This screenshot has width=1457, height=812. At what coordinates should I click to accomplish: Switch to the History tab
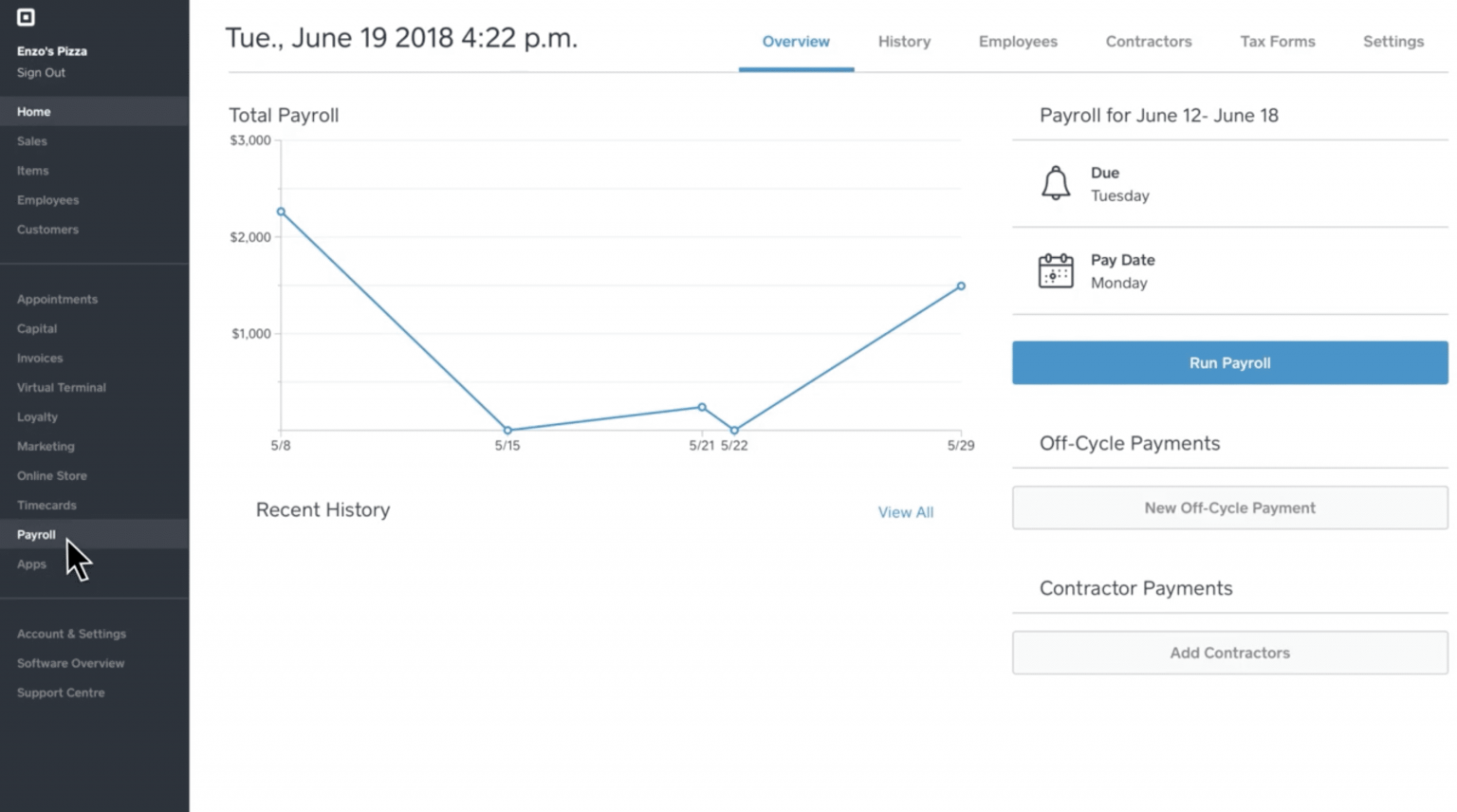click(x=903, y=42)
